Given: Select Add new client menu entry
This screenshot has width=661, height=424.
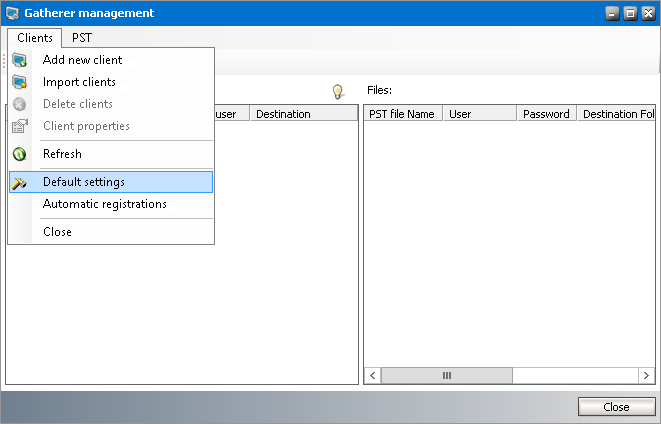Looking at the screenshot, I should (x=82, y=60).
